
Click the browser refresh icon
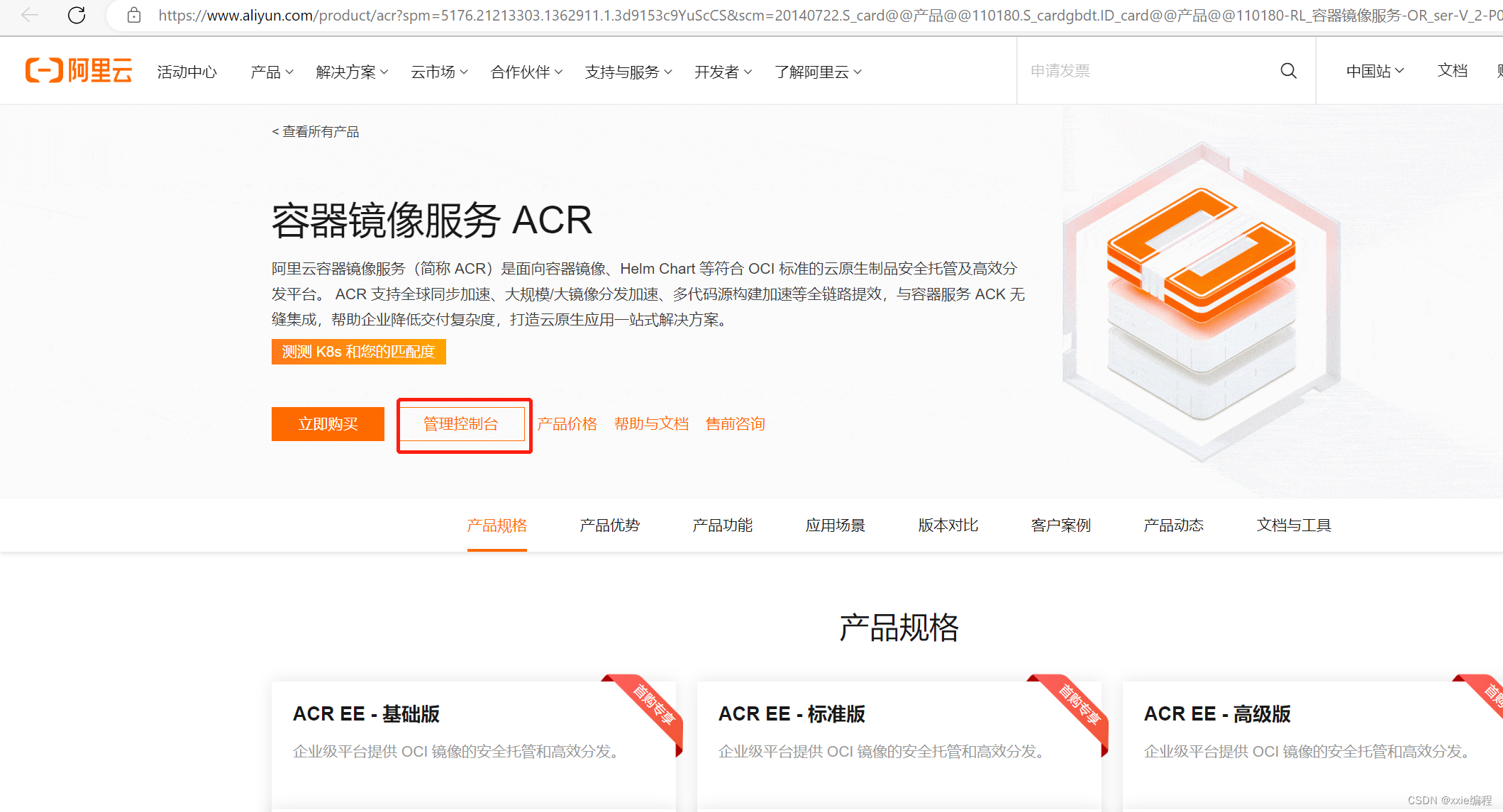(x=77, y=15)
